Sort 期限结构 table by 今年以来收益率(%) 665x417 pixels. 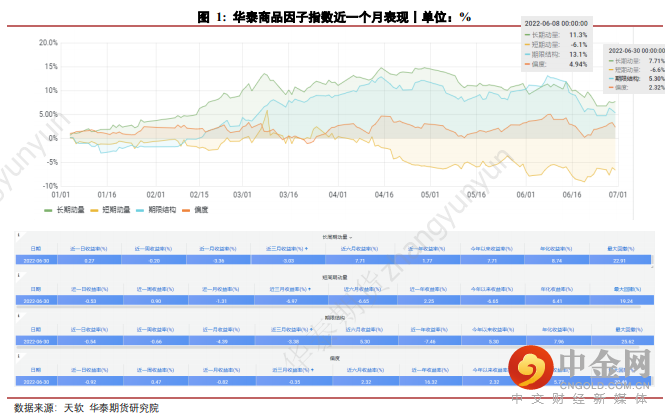(x=493, y=329)
